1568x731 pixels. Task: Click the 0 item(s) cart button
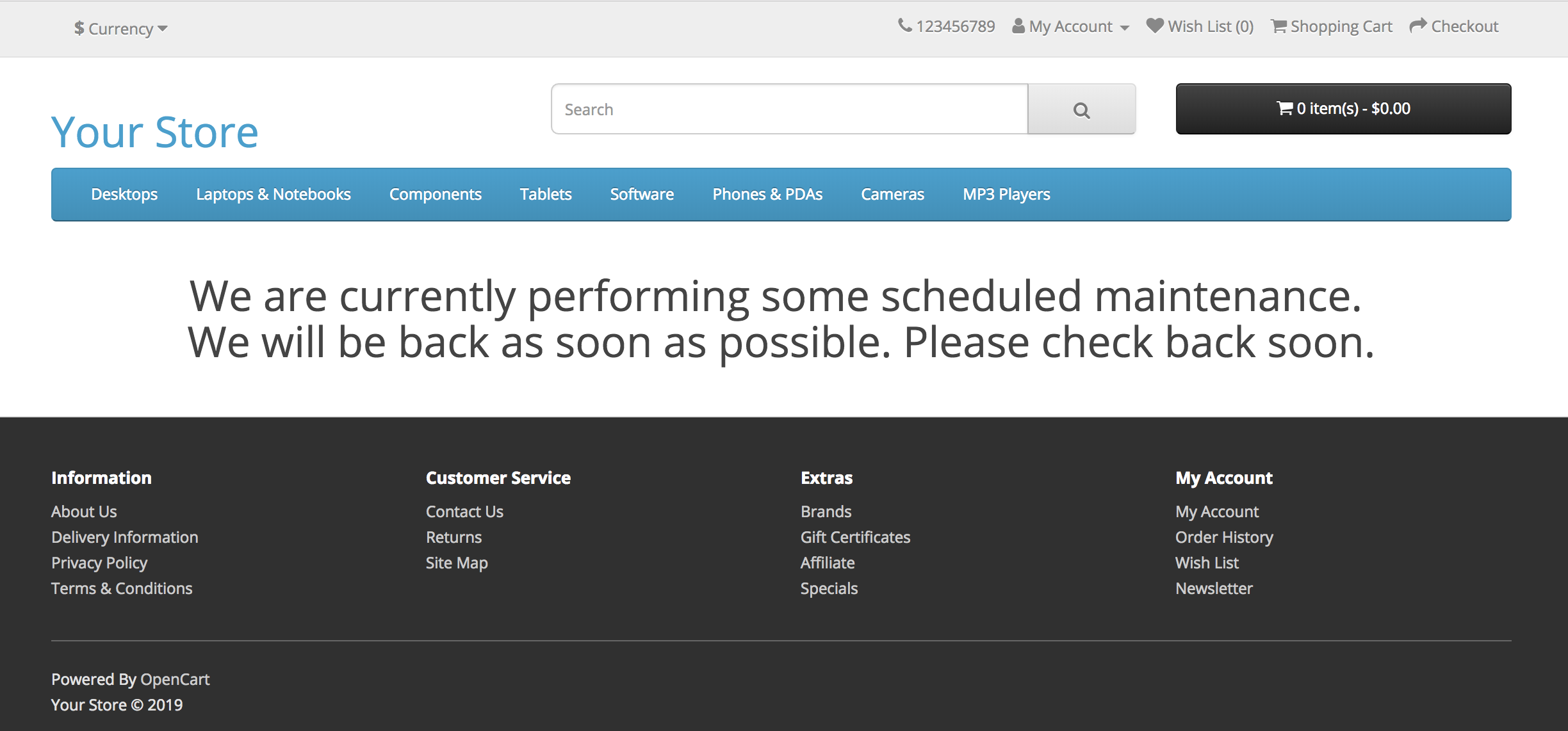1345,108
